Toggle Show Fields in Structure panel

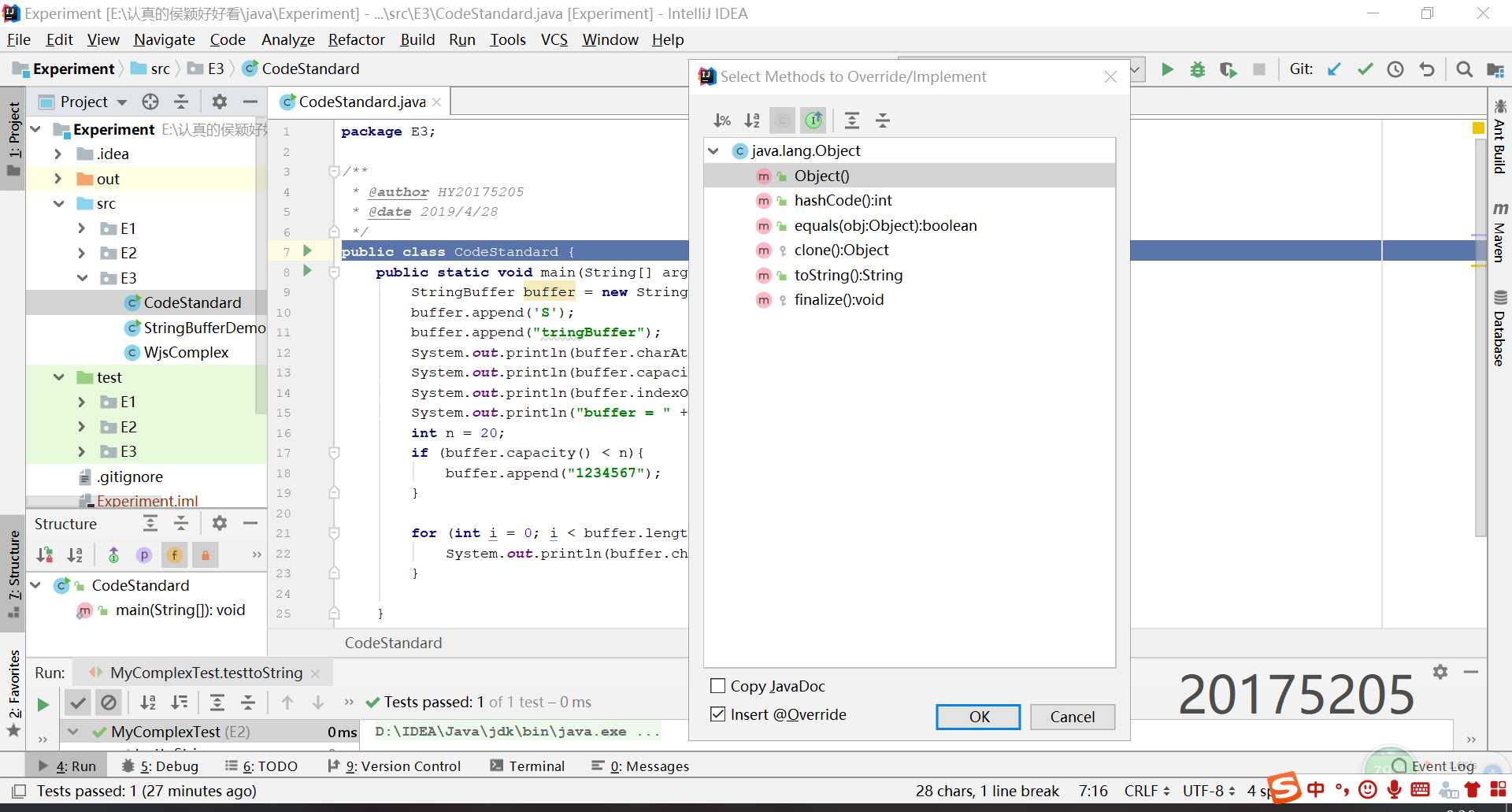(x=174, y=555)
